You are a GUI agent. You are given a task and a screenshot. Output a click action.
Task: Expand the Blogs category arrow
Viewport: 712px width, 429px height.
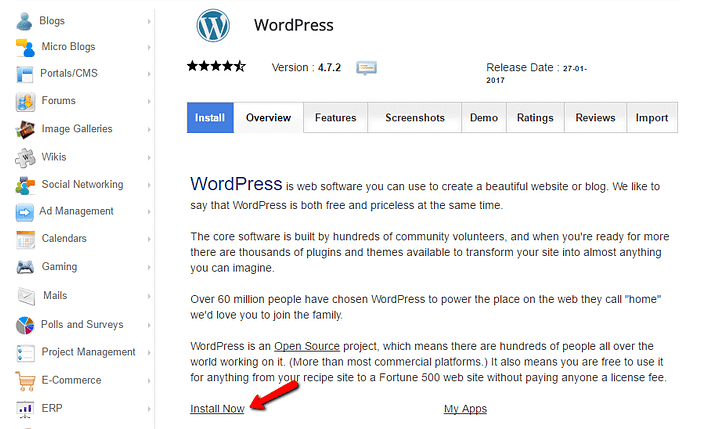coord(149,21)
